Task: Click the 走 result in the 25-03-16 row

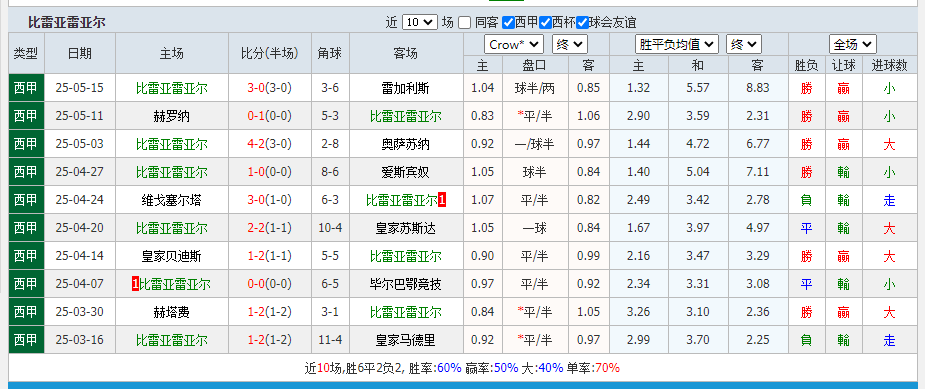Action: pyautogui.click(x=889, y=341)
